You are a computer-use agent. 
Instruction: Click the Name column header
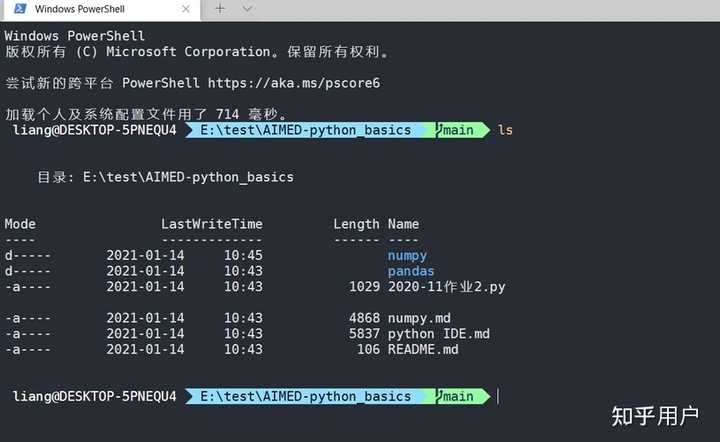pyautogui.click(x=403, y=224)
